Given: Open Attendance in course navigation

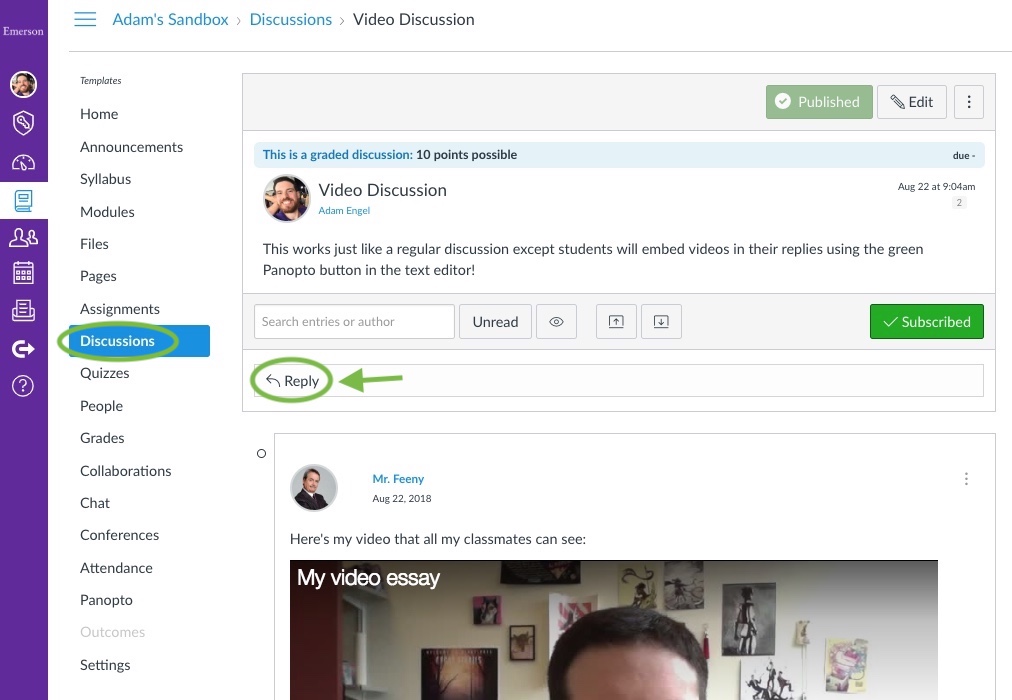Looking at the screenshot, I should coord(116,568).
